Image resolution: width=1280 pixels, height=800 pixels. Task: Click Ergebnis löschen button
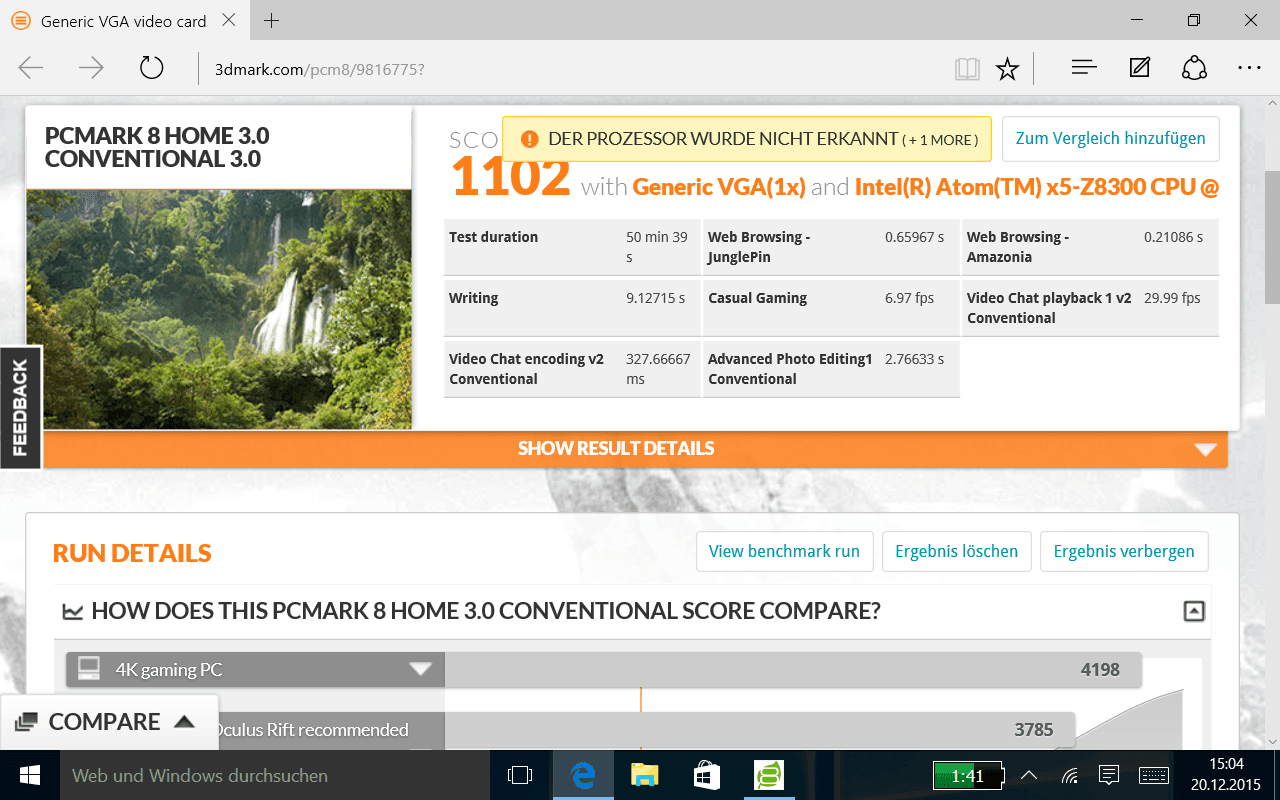pos(956,551)
